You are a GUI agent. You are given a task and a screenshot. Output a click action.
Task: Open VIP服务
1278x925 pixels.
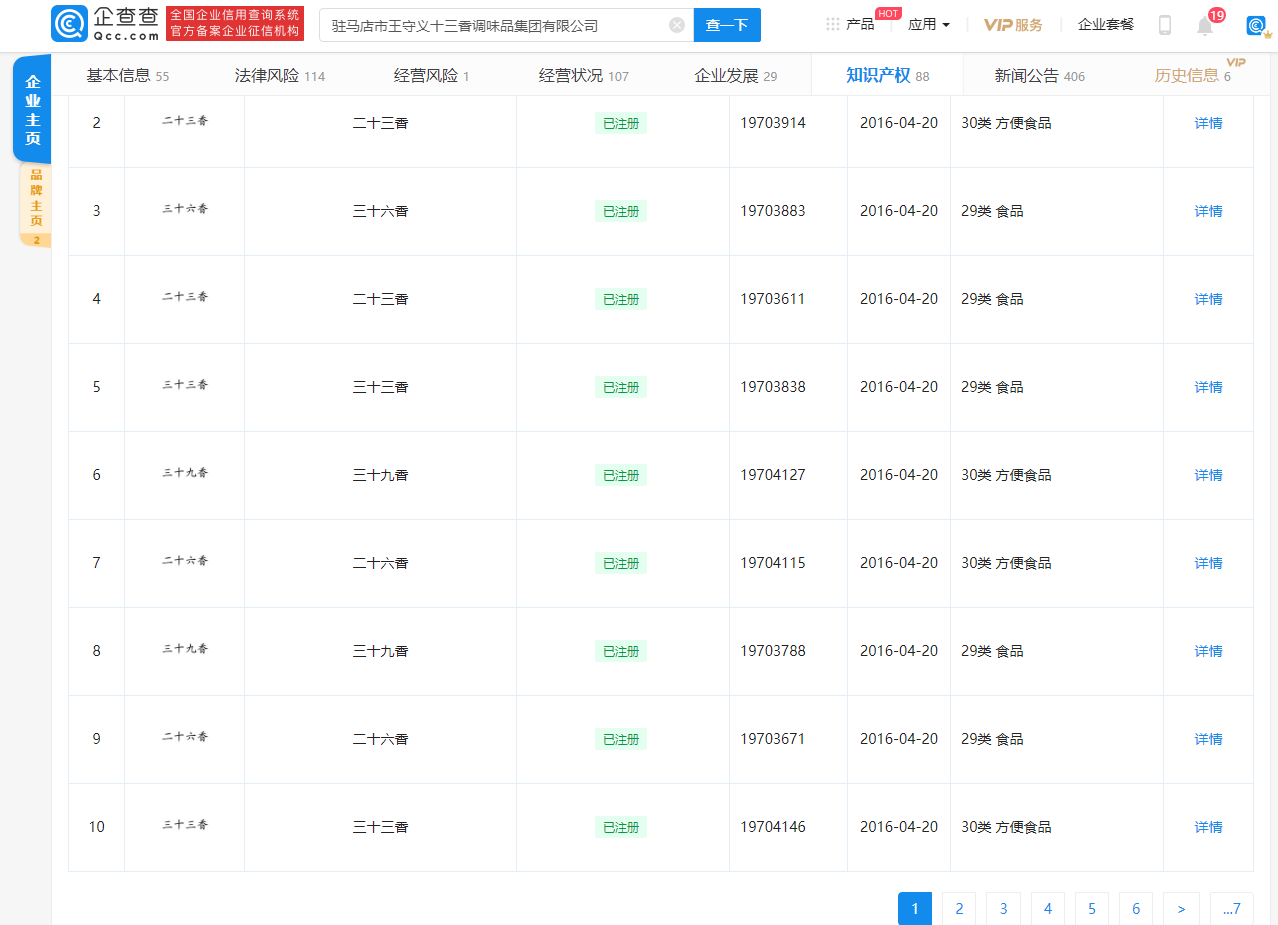click(1013, 25)
